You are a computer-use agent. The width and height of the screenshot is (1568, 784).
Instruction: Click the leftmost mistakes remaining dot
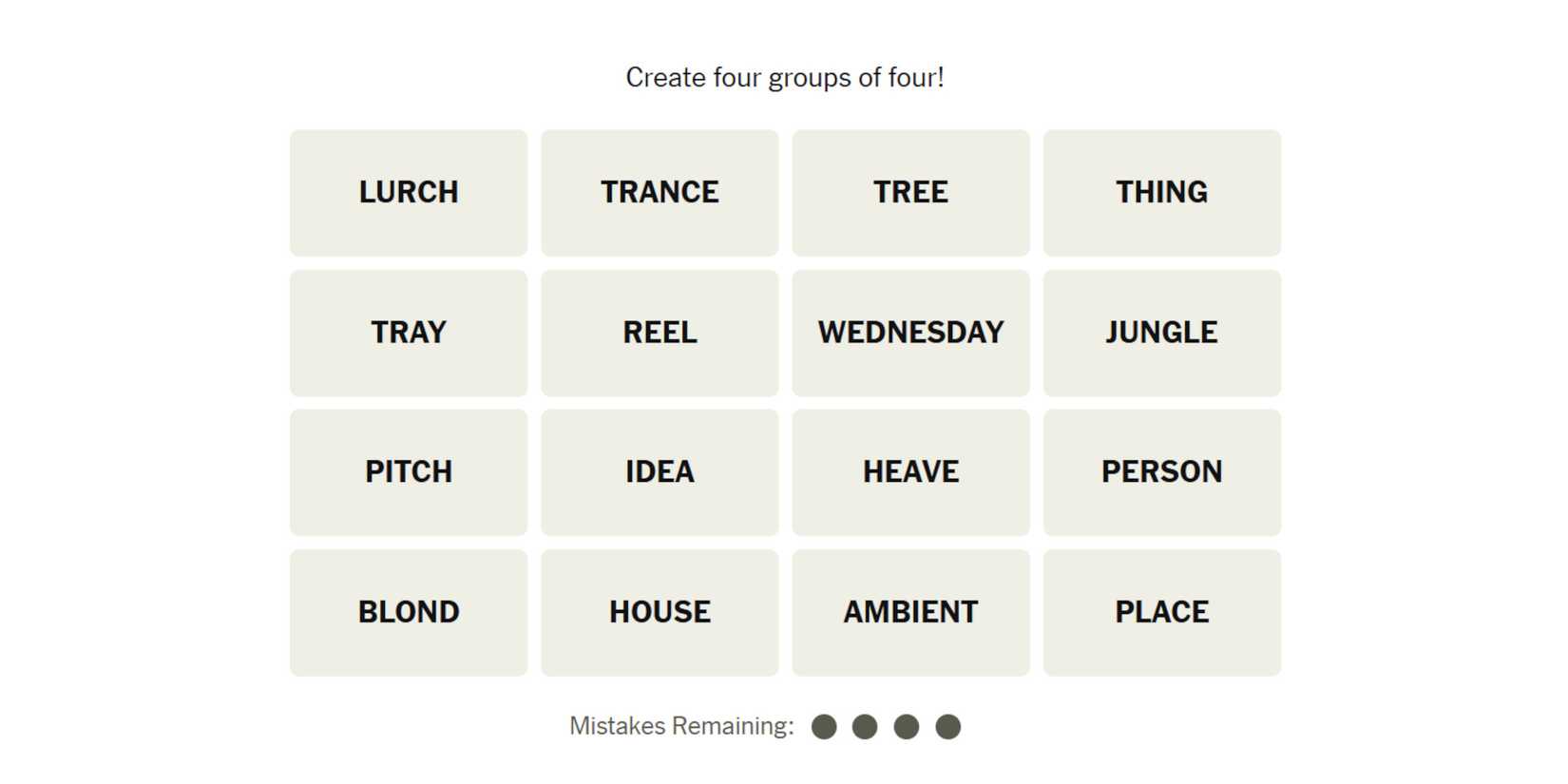pyautogui.click(x=824, y=727)
